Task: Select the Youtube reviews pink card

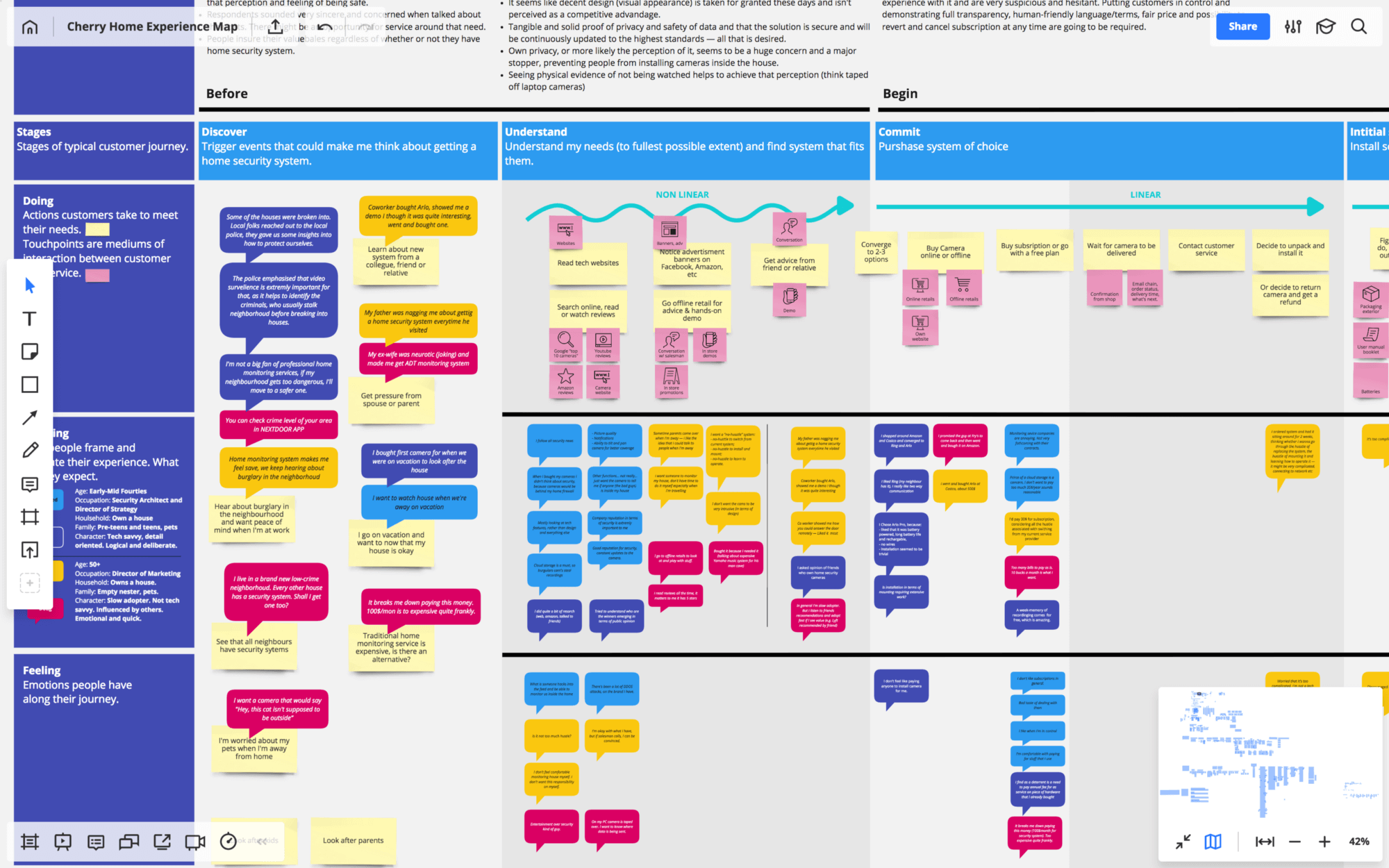Action: click(603, 344)
